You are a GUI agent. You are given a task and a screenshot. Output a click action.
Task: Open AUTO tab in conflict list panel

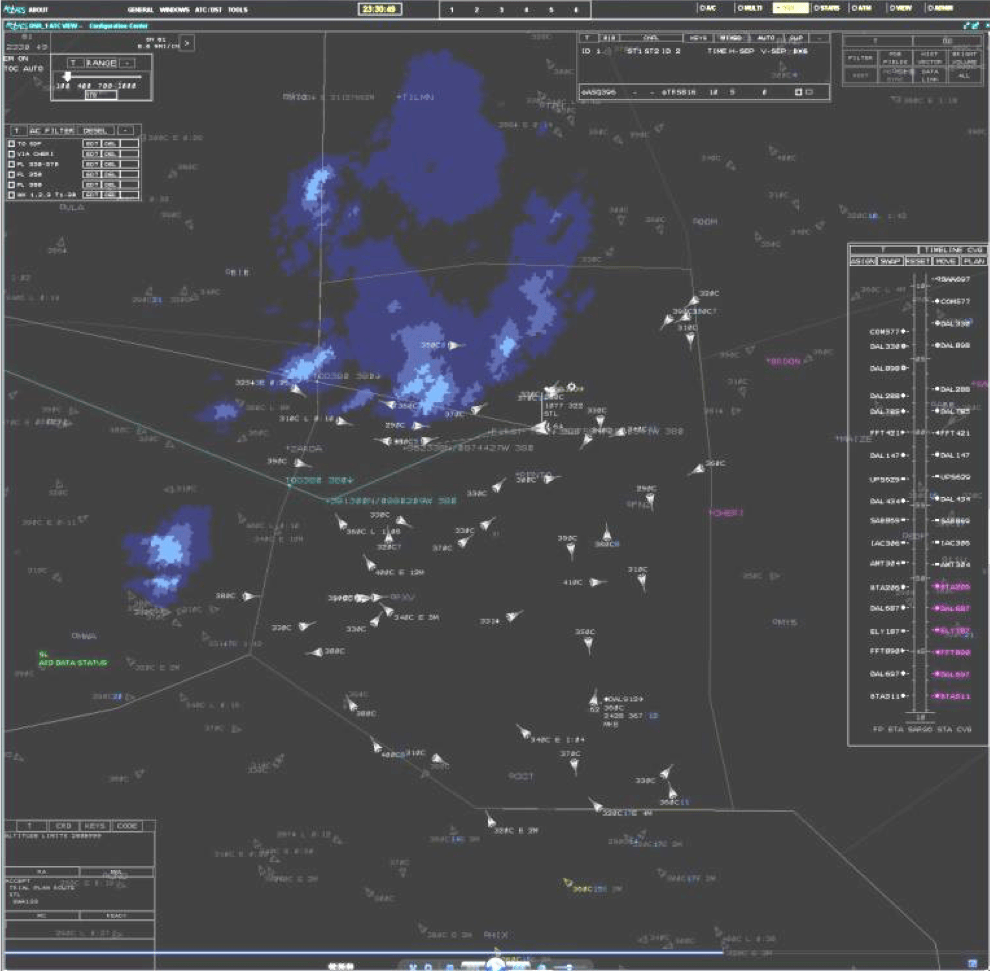tap(766, 38)
